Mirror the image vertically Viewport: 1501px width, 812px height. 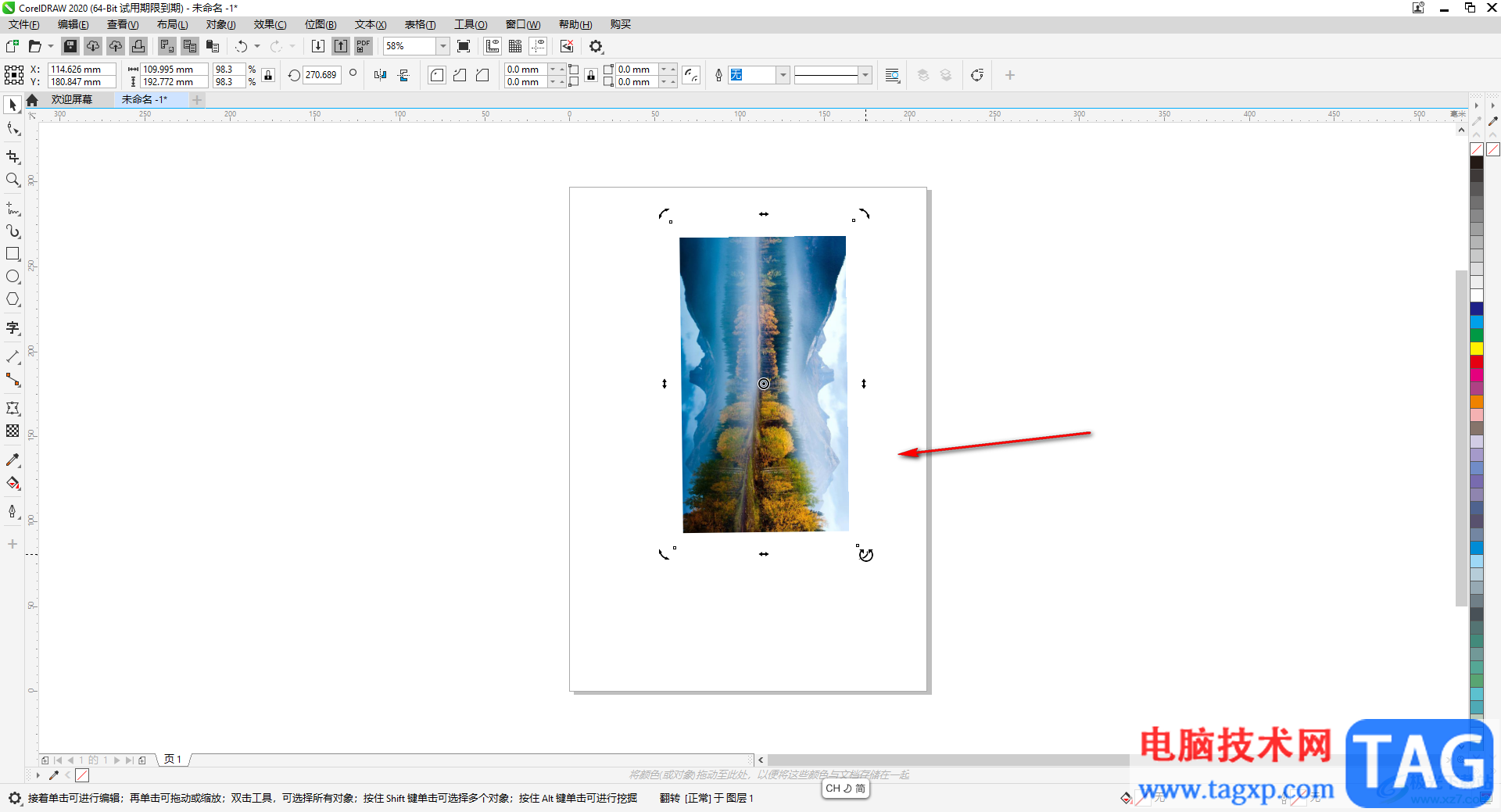[x=403, y=75]
